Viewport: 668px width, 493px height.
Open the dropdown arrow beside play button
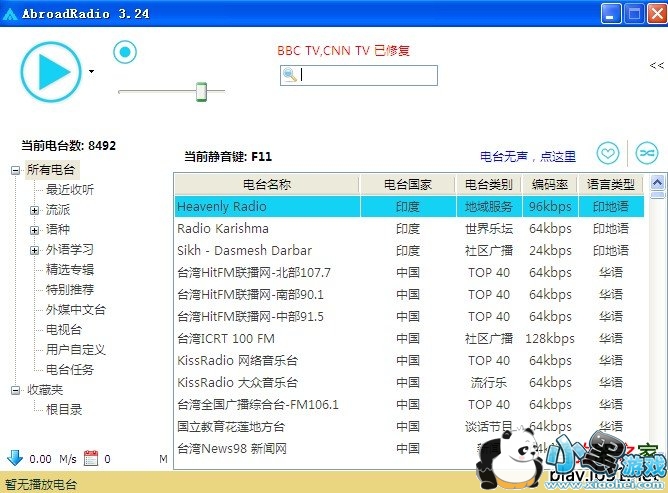point(92,72)
